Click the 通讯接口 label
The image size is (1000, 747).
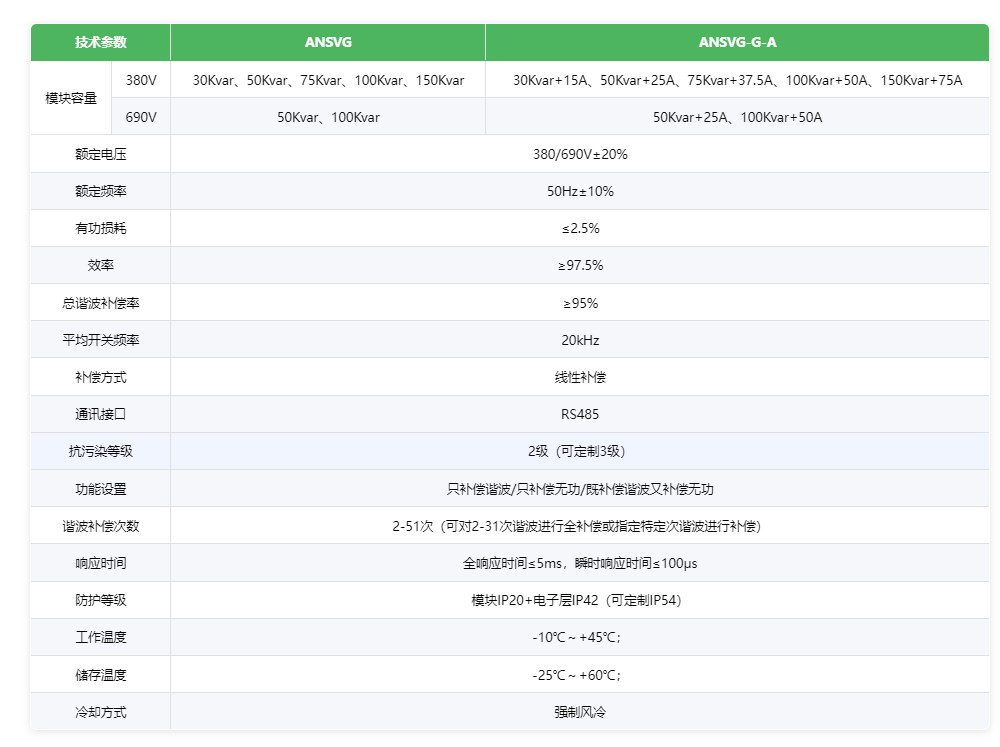point(101,414)
